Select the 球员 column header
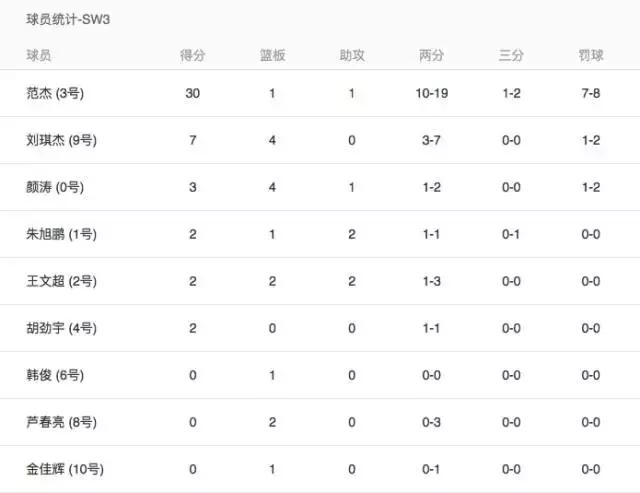Image resolution: width=640 pixels, height=493 pixels. [x=40, y=56]
